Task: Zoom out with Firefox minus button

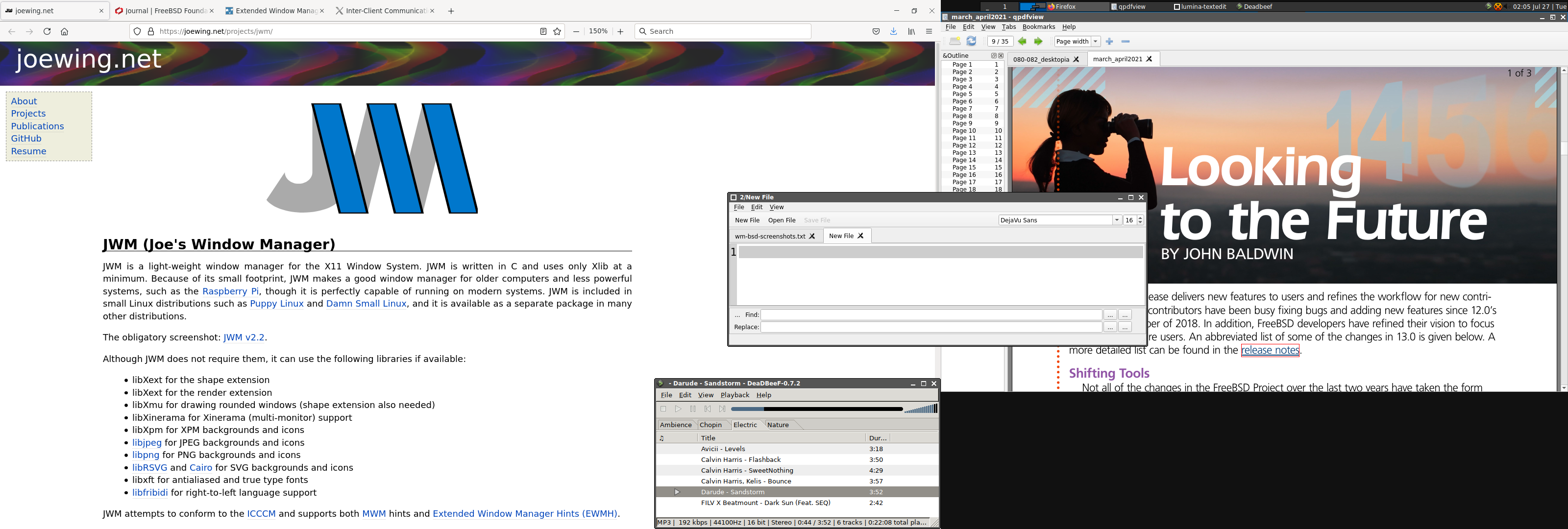Action: [x=576, y=32]
